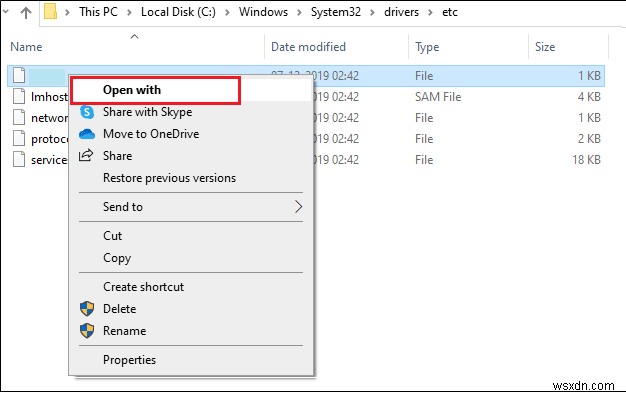
Task: Select the networks file name
Action: [x=50, y=118]
